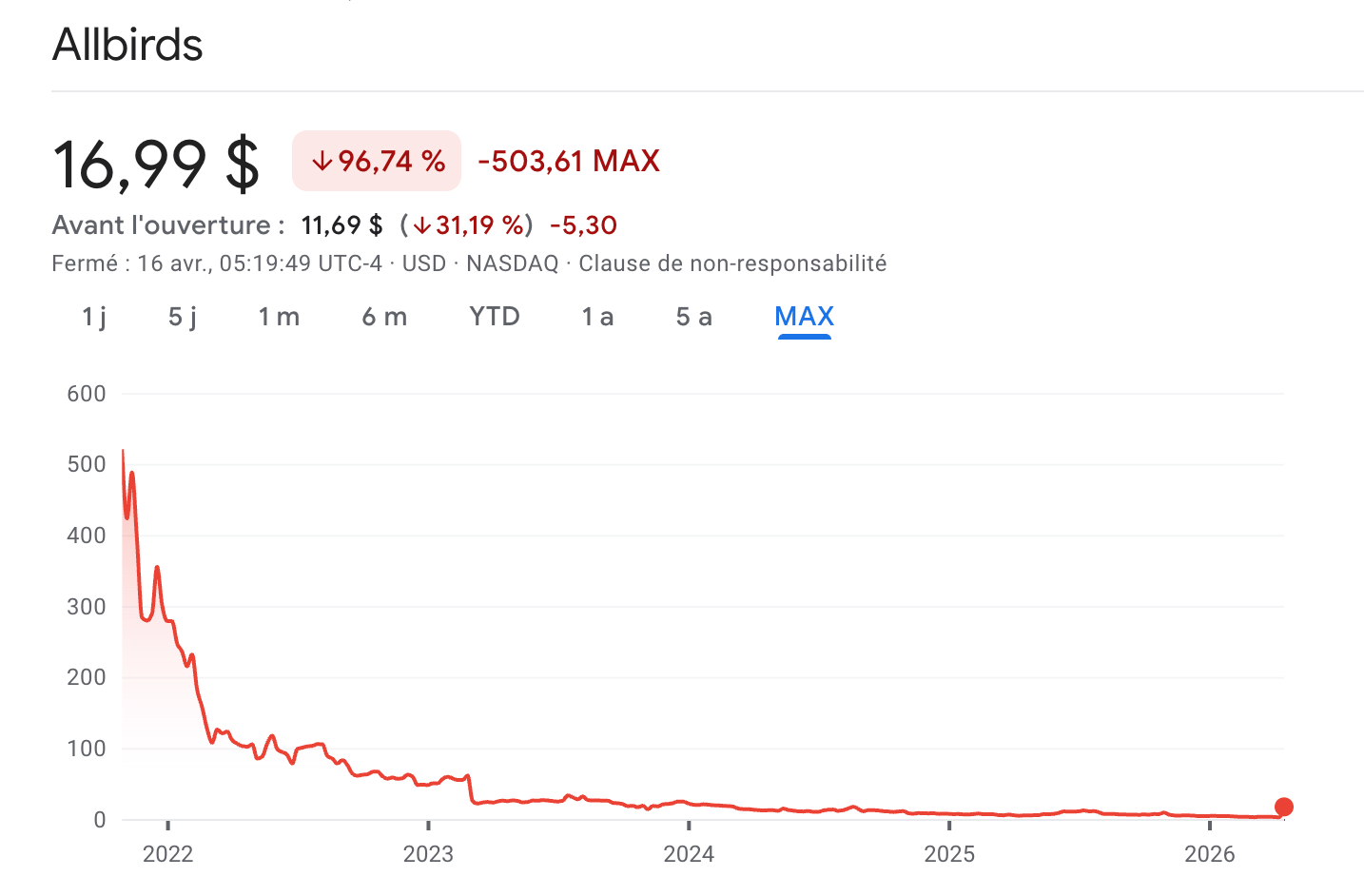Screen dimensions: 1364x896
Task: Click the active MAX tab
Action: (x=804, y=317)
